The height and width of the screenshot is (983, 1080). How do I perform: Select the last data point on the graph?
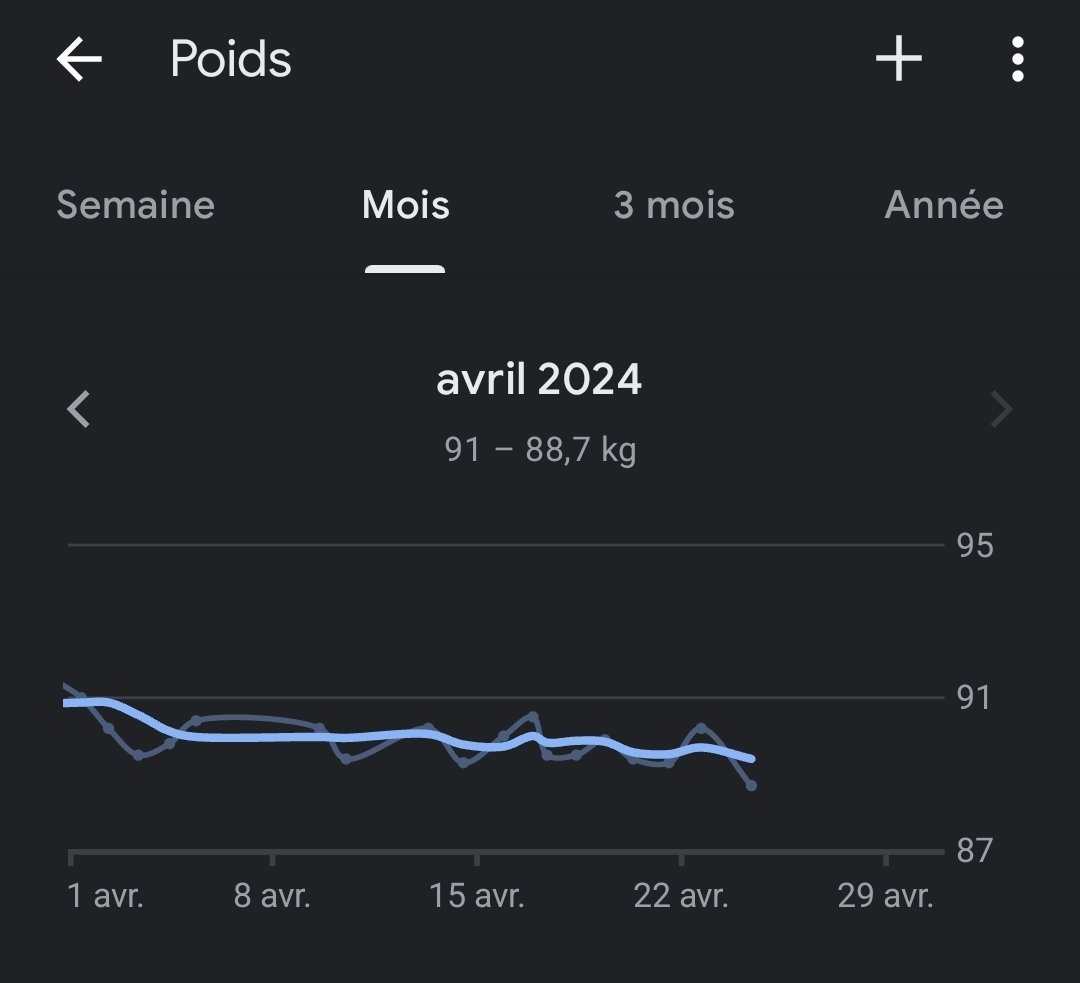[751, 785]
